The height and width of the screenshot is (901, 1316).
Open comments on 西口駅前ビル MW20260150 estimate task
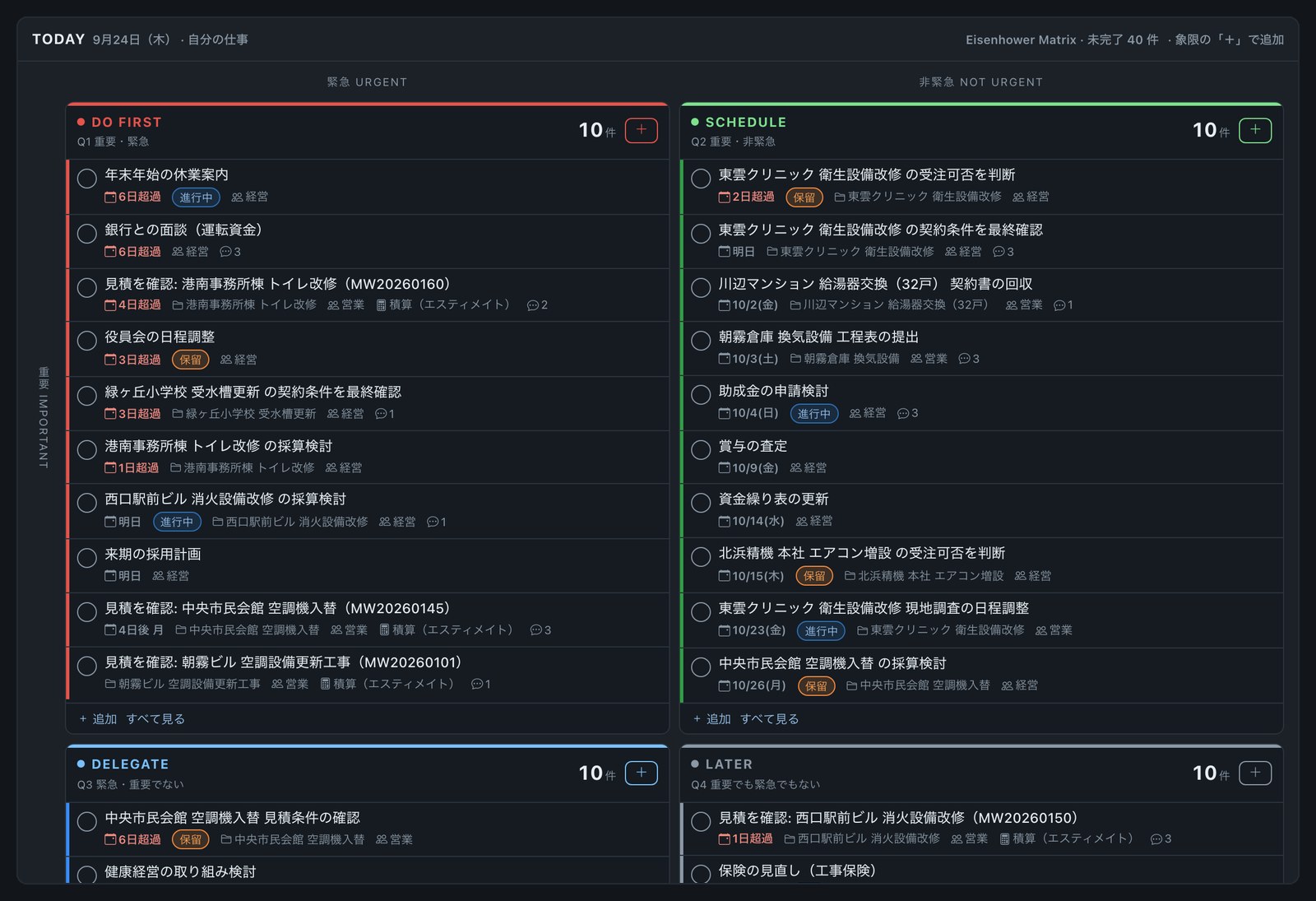click(1156, 839)
